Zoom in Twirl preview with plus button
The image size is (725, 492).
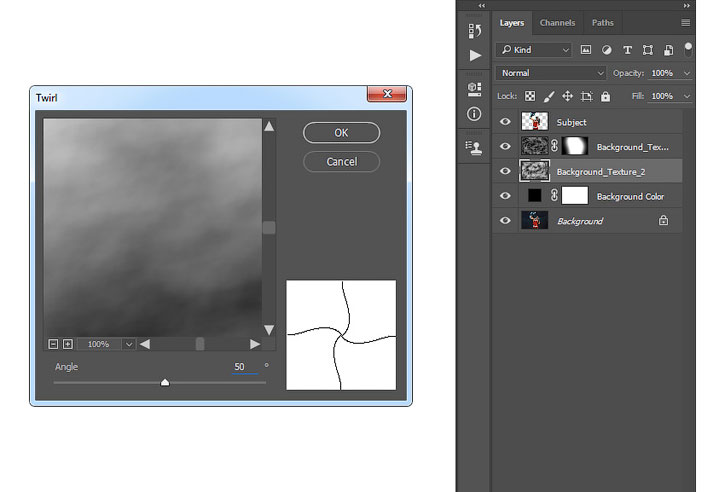[68, 344]
